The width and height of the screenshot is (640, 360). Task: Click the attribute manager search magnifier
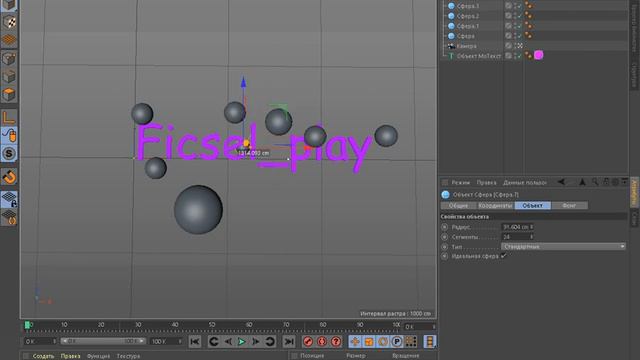tap(595, 182)
